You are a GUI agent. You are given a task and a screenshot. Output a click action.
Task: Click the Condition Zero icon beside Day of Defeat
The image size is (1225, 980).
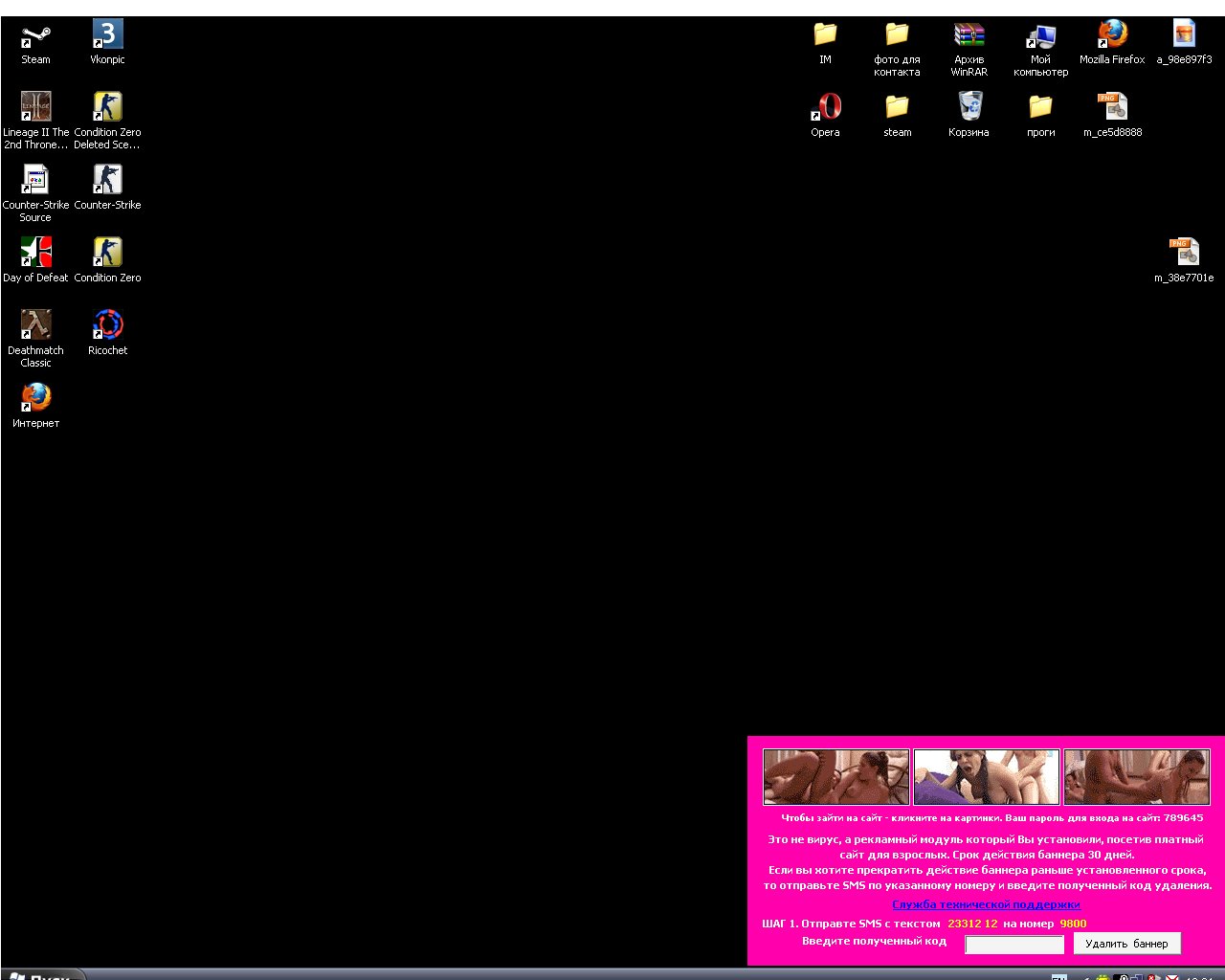coord(107,260)
